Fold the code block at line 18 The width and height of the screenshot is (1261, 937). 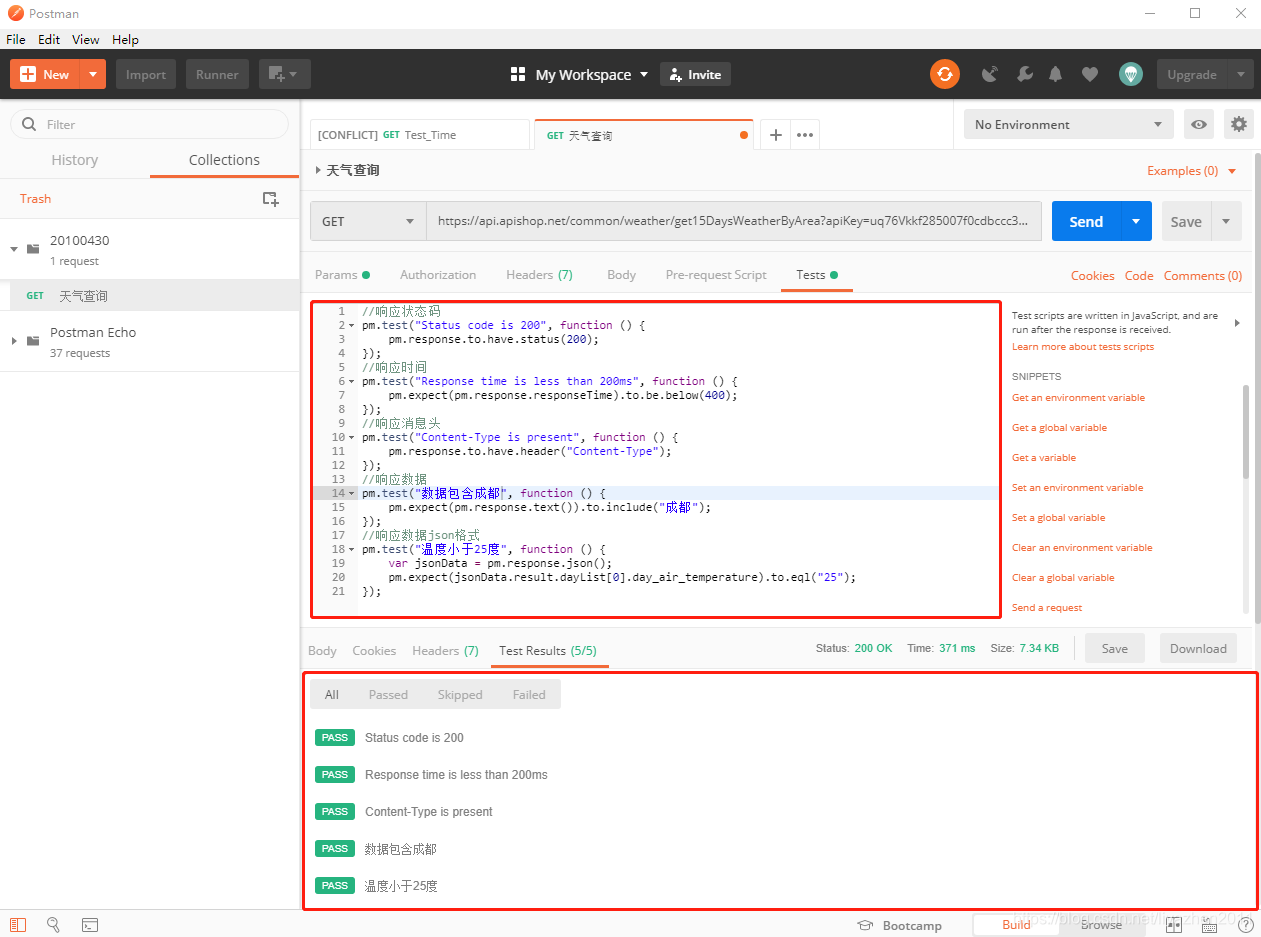pyautogui.click(x=351, y=549)
